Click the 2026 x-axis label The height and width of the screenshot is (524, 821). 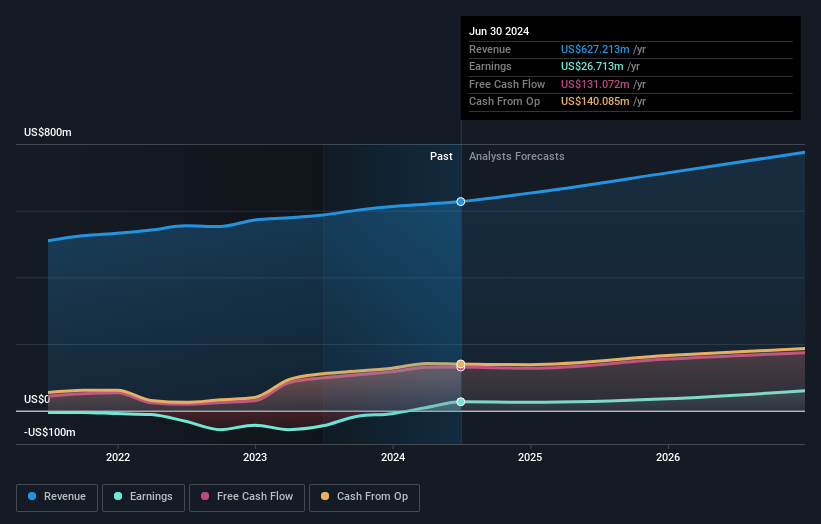[x=668, y=457]
